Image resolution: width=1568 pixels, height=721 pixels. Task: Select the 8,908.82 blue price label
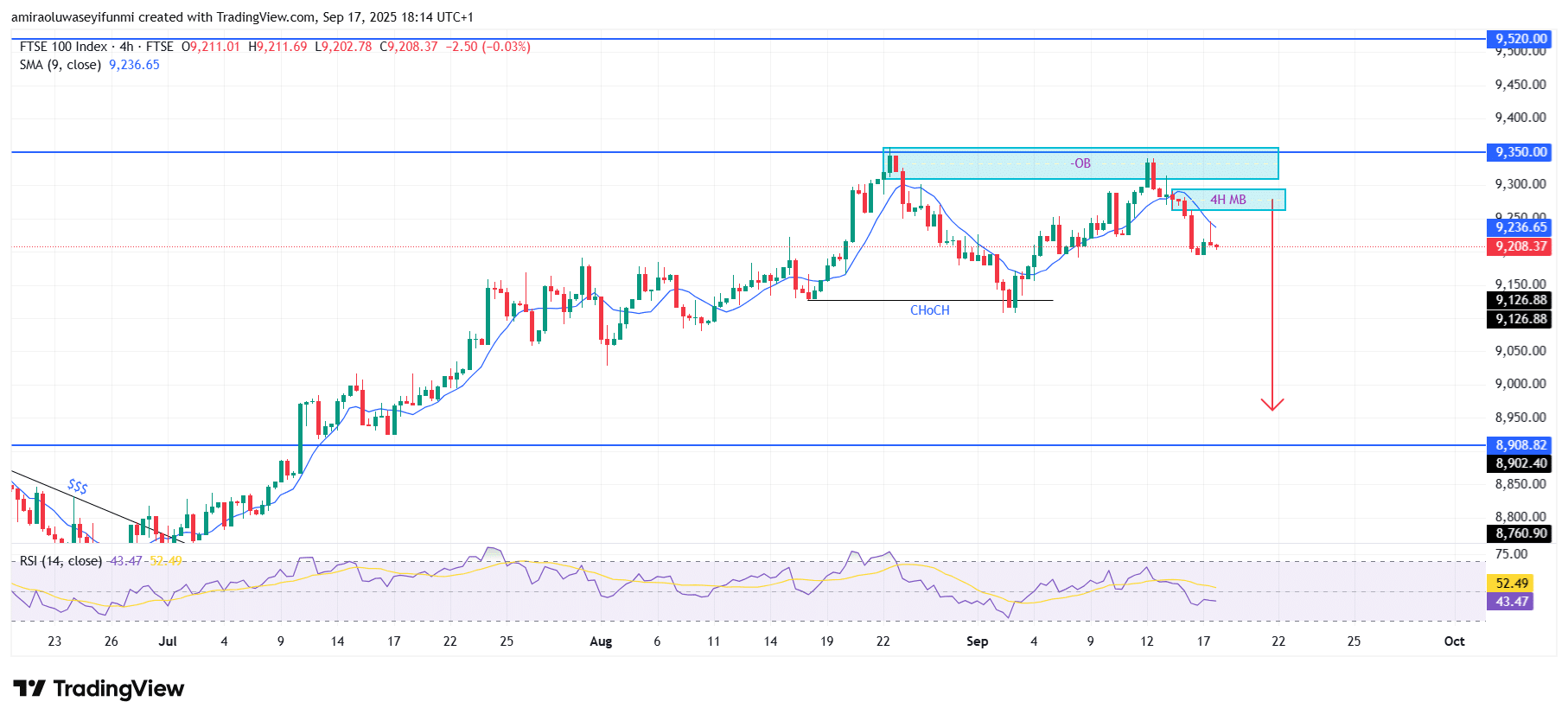(x=1520, y=445)
